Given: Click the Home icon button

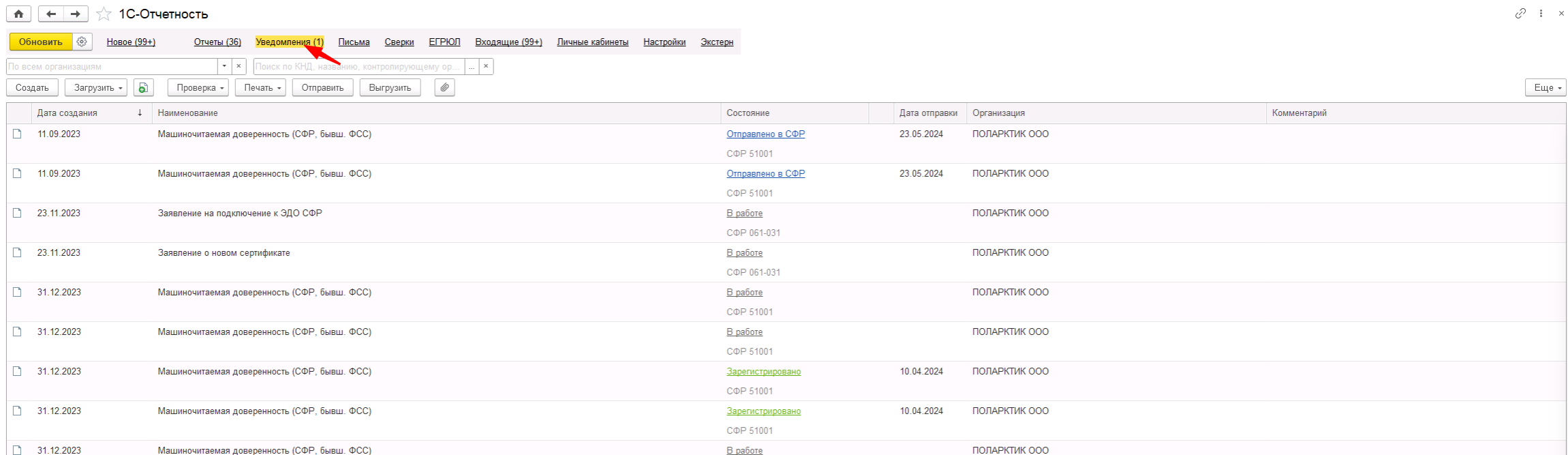Looking at the screenshot, I should coord(18,14).
